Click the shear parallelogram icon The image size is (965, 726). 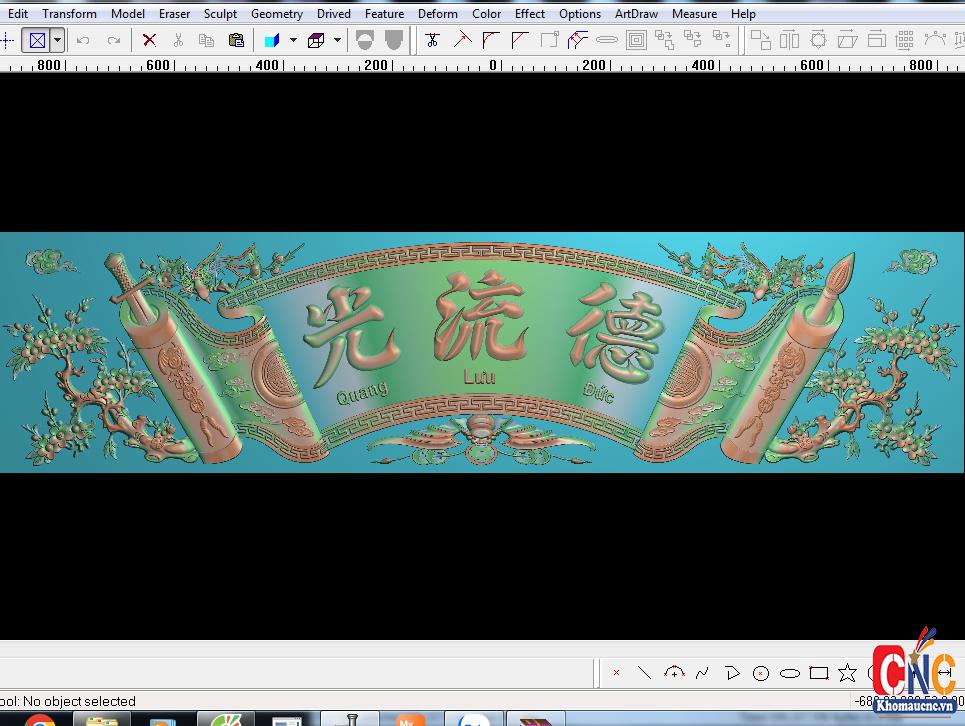pyautogui.click(x=847, y=41)
